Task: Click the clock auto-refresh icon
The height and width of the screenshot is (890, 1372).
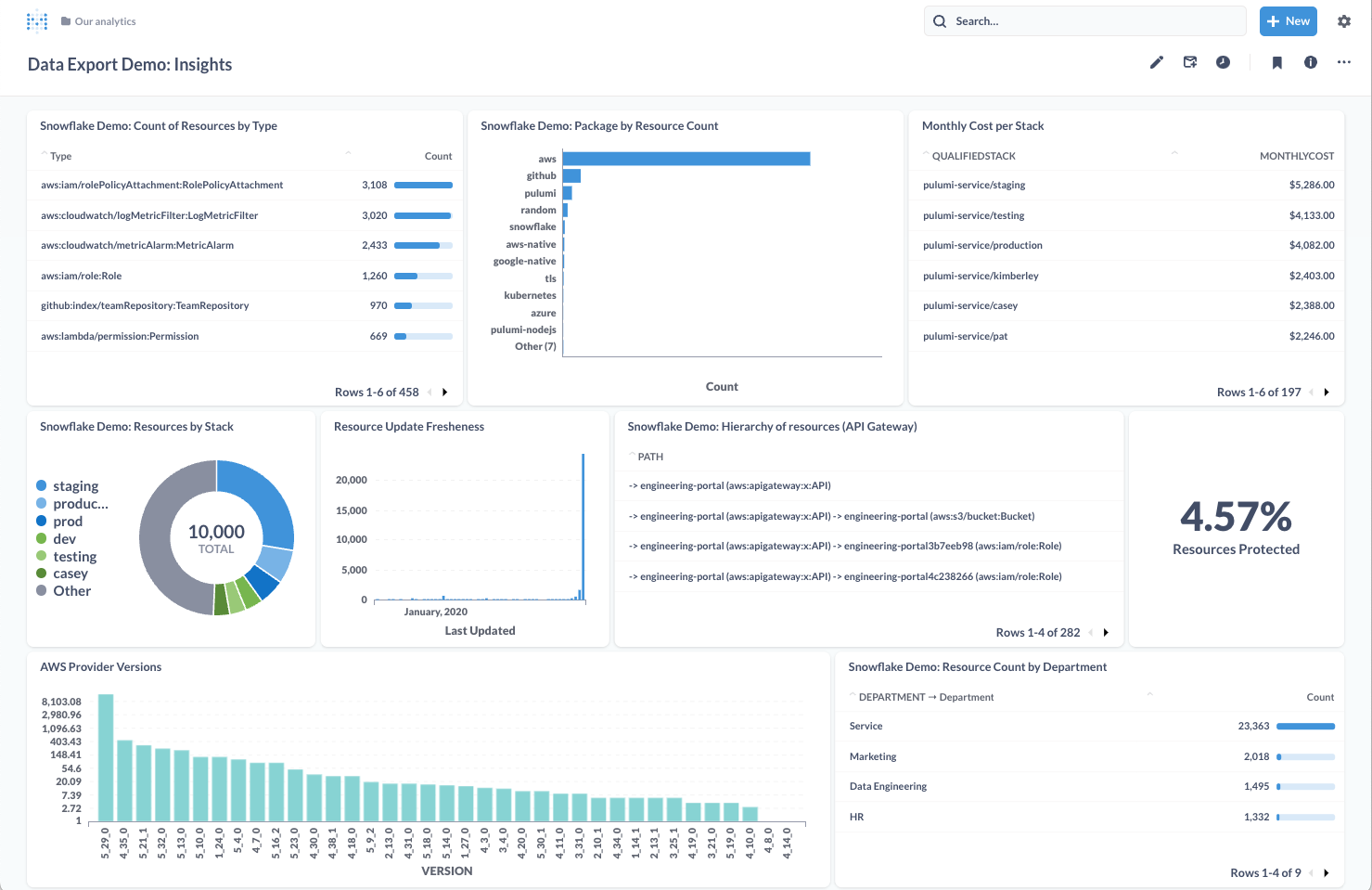Action: 1224,62
